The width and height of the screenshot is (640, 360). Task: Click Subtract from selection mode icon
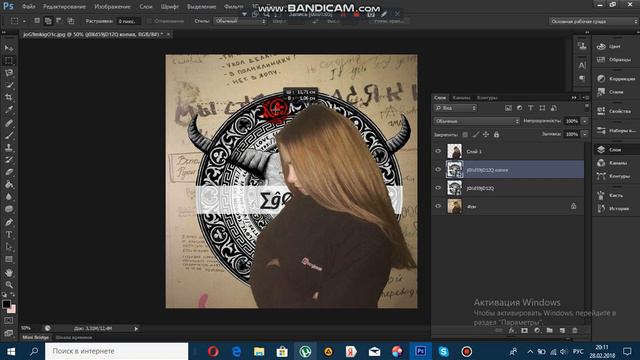tap(59, 20)
